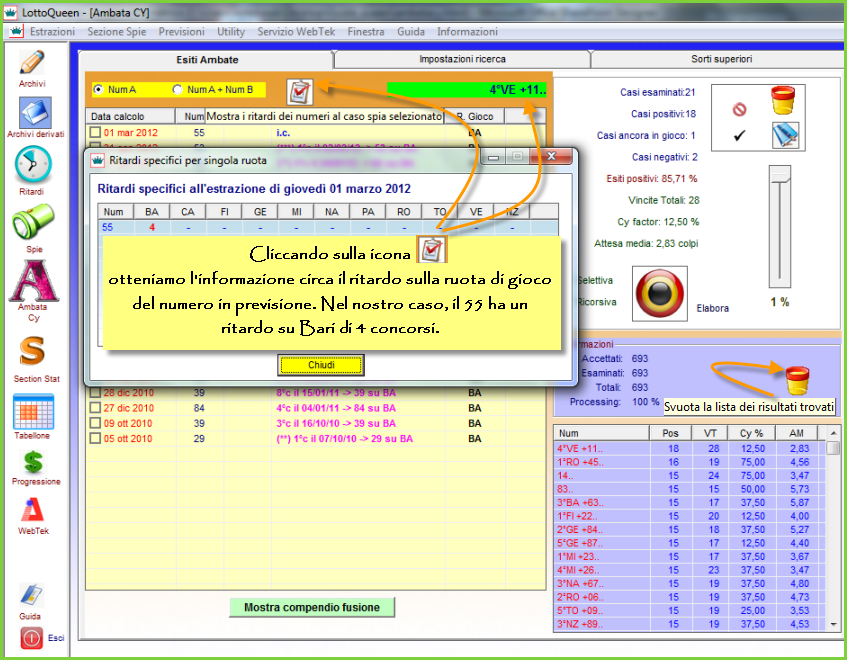Select result row 4°VE +11..

coord(690,448)
